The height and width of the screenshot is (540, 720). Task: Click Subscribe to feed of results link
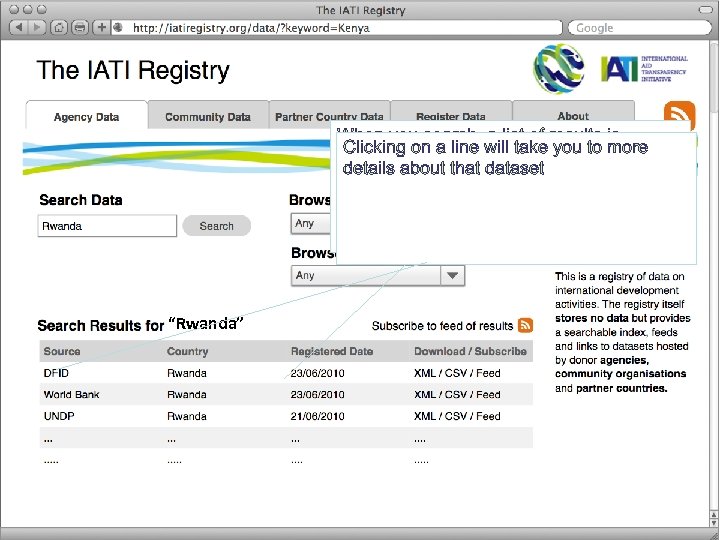442,326
